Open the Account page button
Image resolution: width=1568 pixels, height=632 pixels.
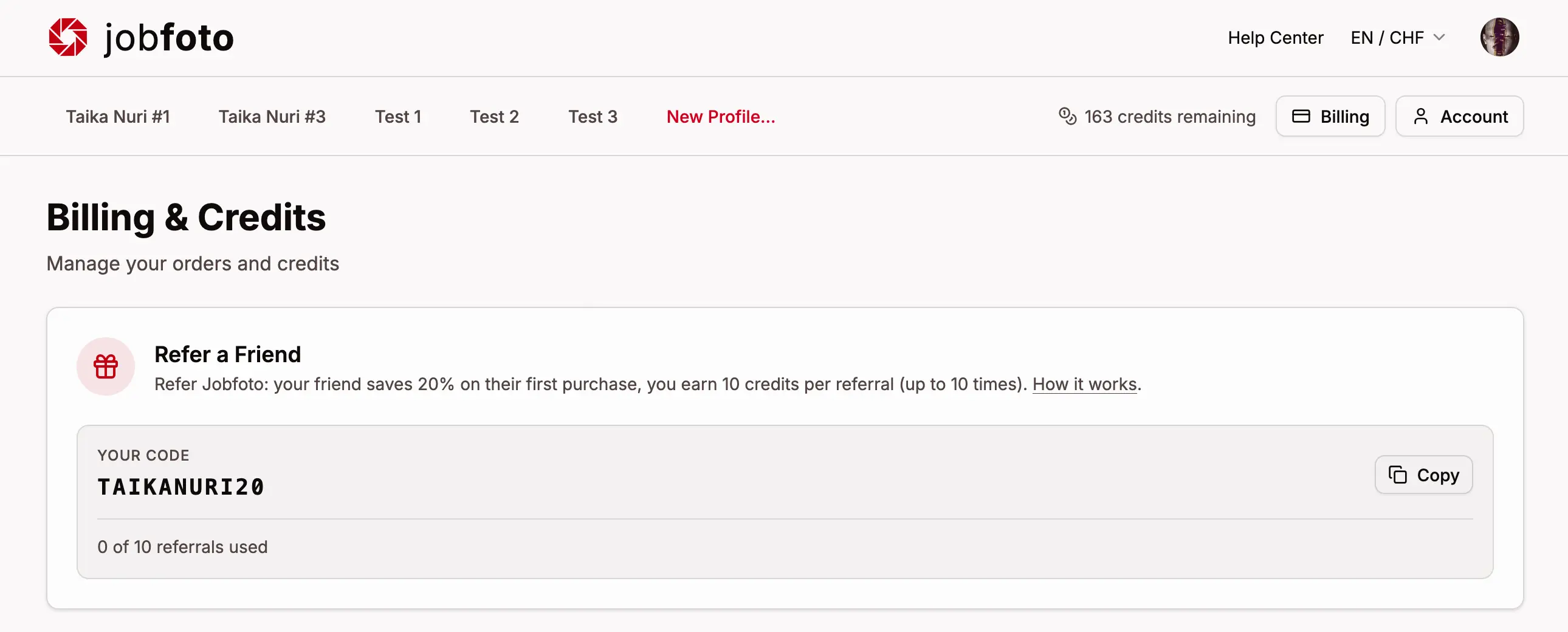click(x=1459, y=116)
